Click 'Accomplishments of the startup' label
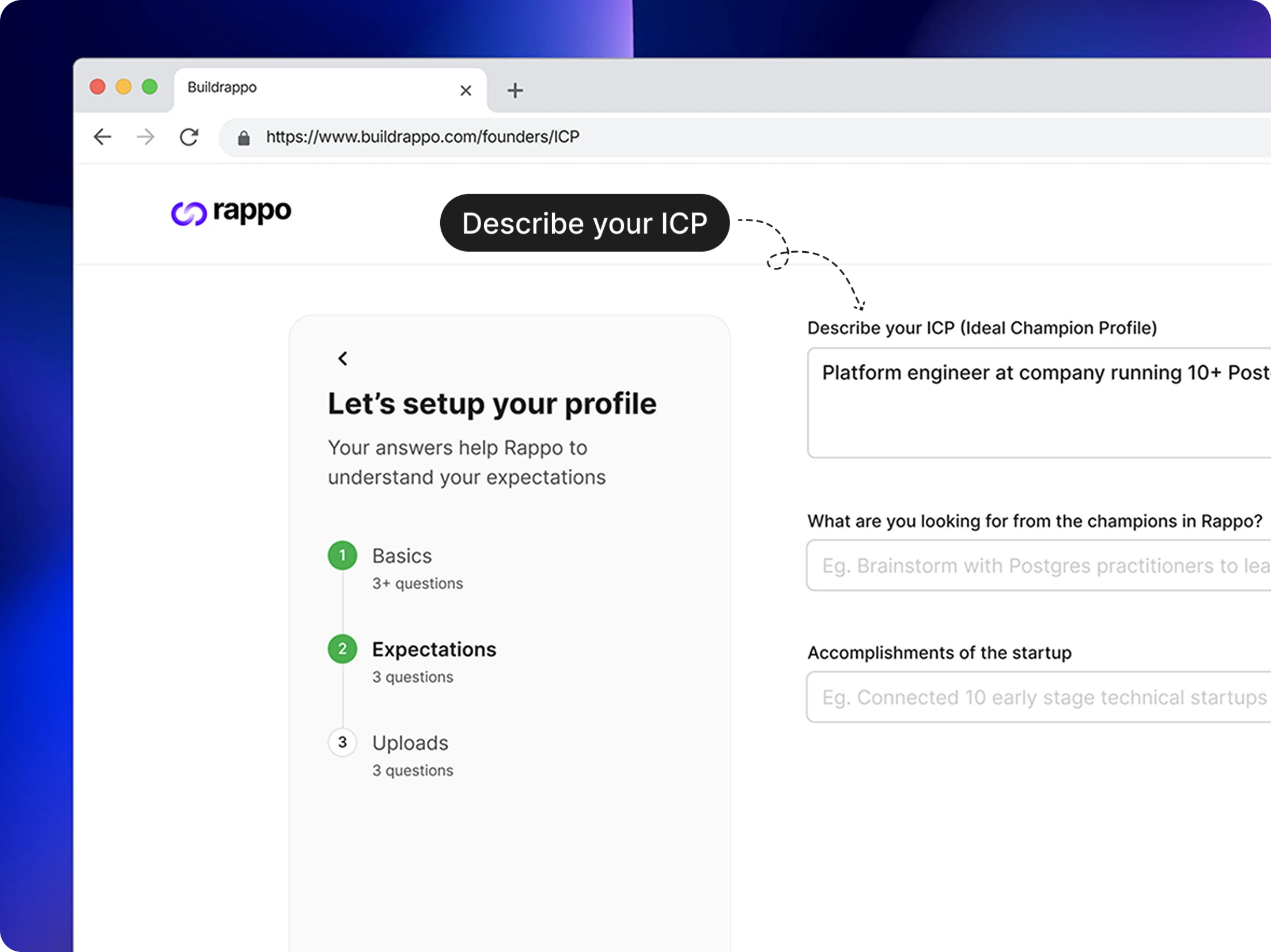 tap(940, 653)
